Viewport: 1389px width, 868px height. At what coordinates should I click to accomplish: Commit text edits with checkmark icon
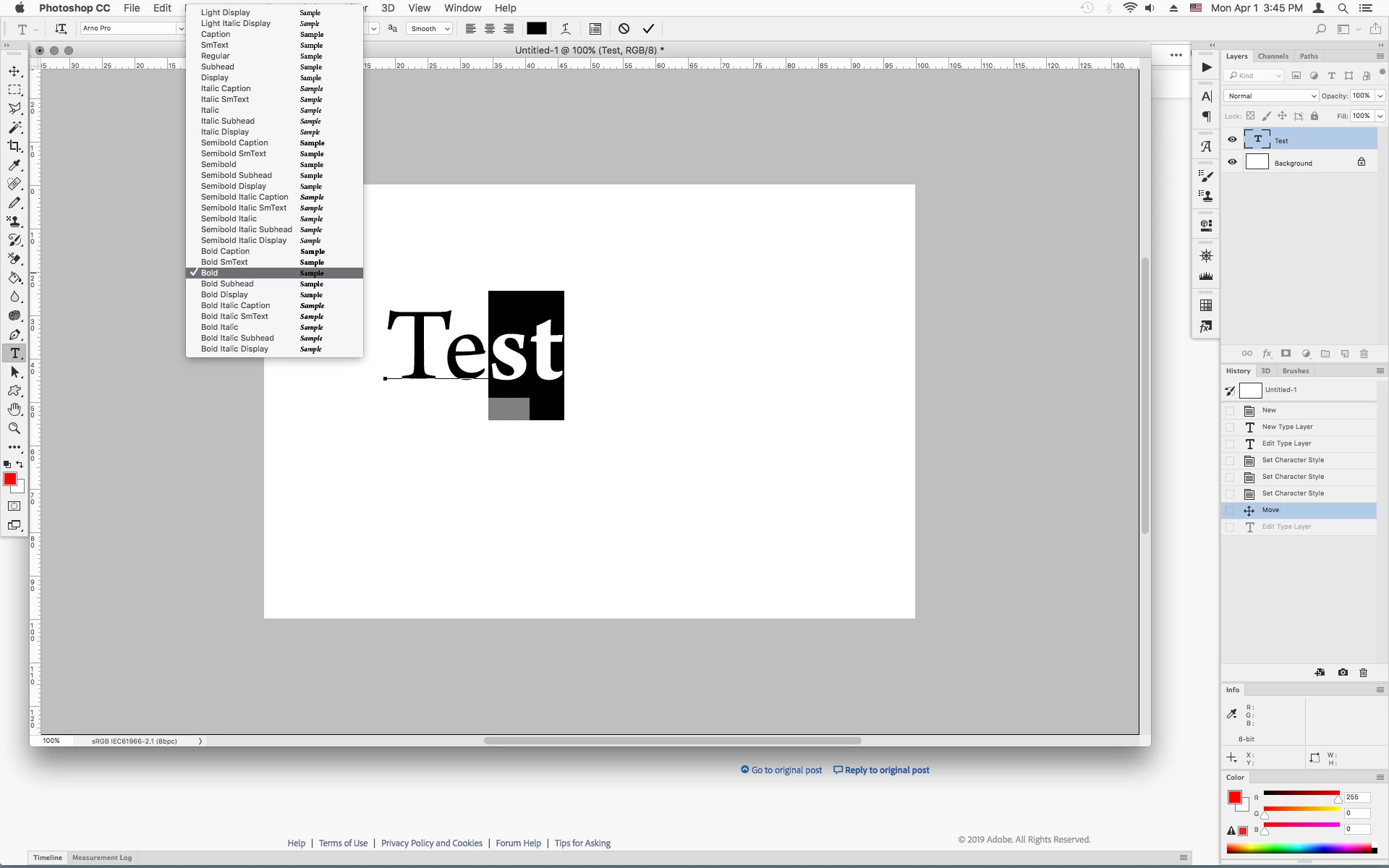click(648, 29)
